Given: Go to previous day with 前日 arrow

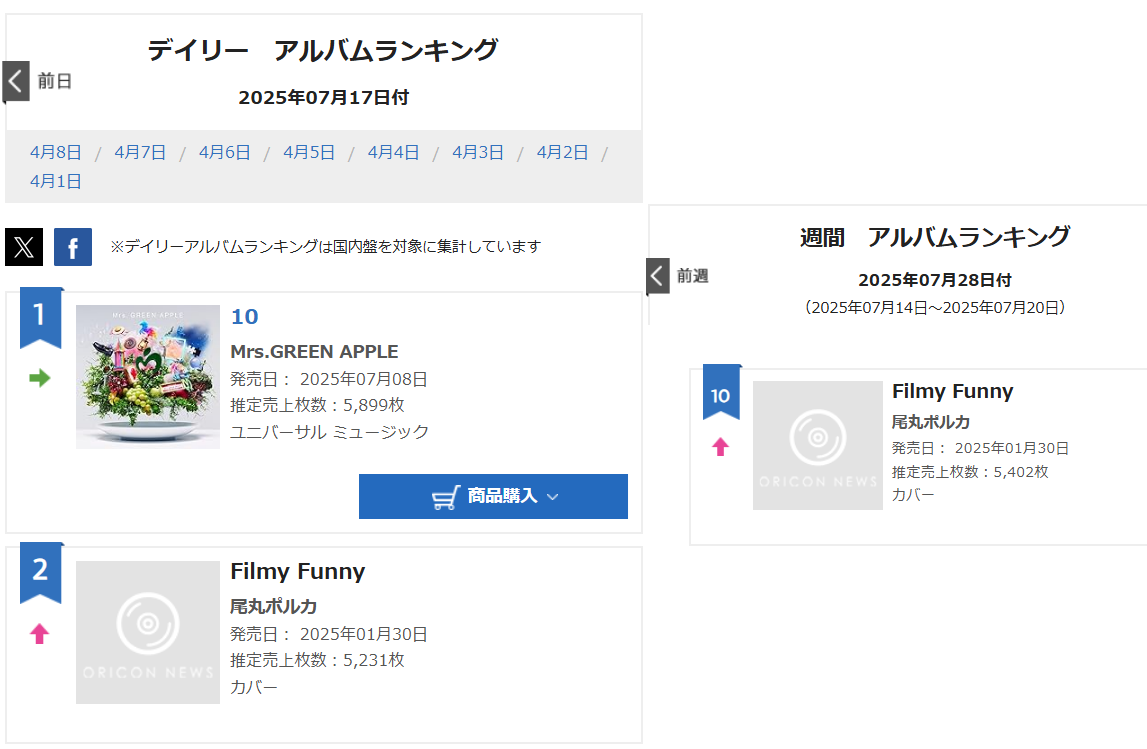Looking at the screenshot, I should [x=15, y=80].
